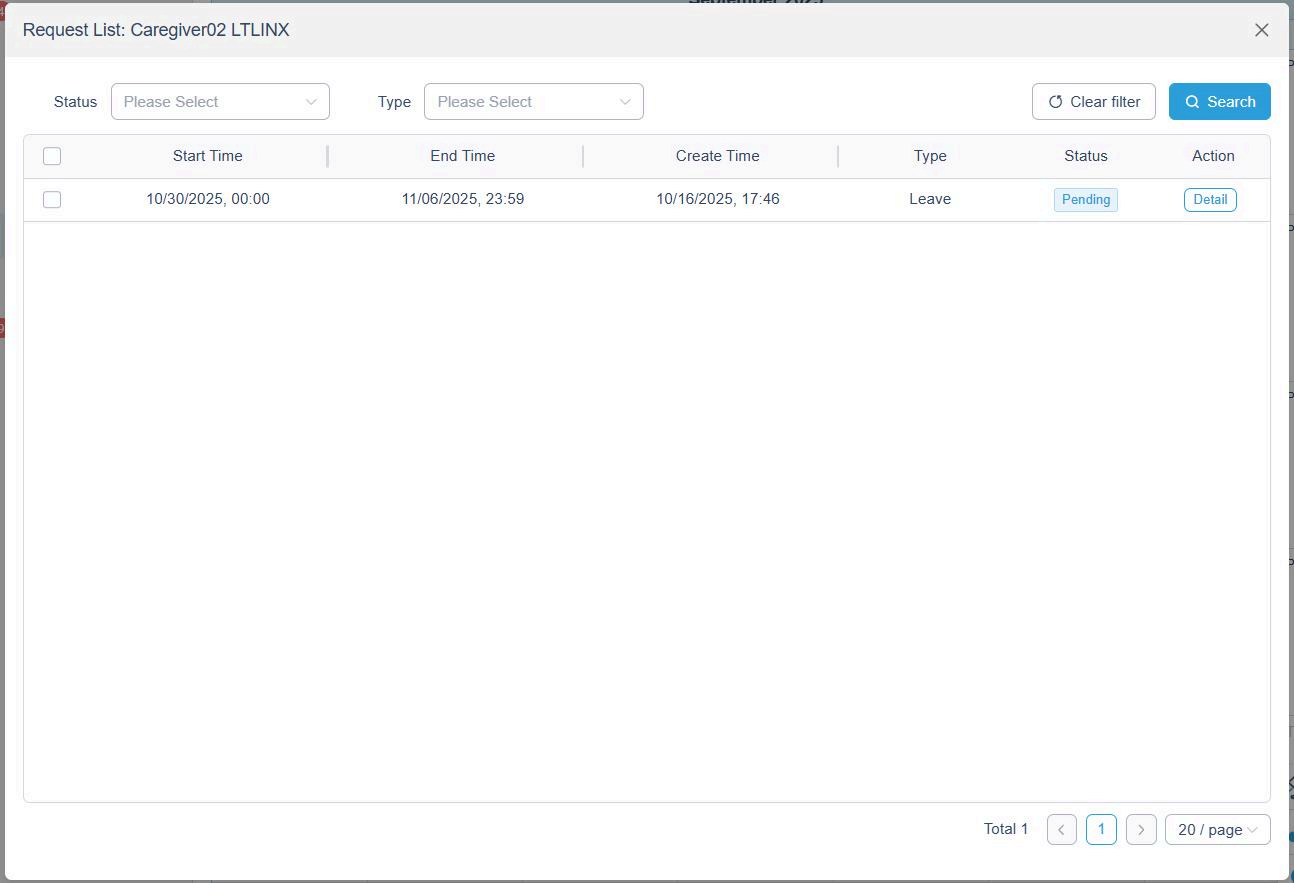The height and width of the screenshot is (883, 1294).
Task: Open the Status filter dropdown
Action: 220,102
